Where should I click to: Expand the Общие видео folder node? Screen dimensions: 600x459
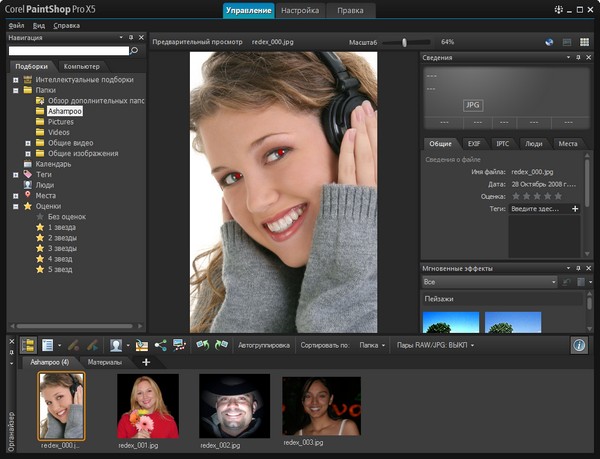[x=27, y=143]
